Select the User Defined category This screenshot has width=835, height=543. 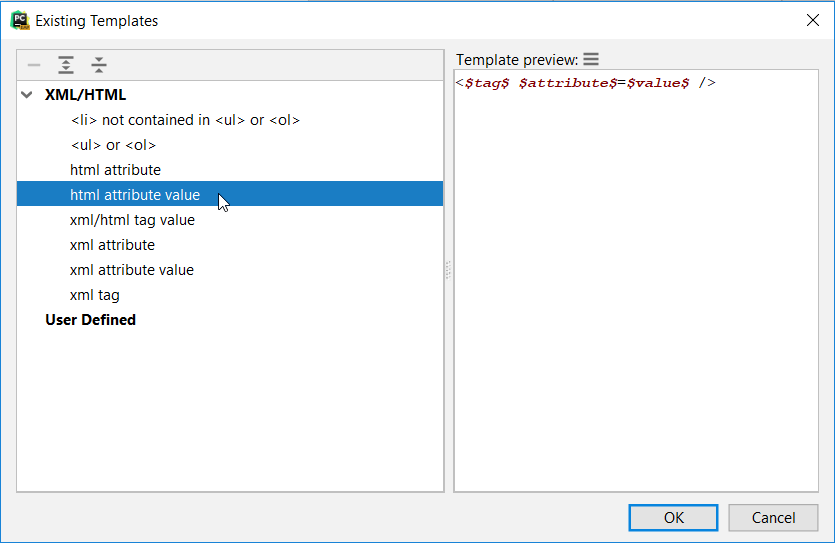pos(90,320)
